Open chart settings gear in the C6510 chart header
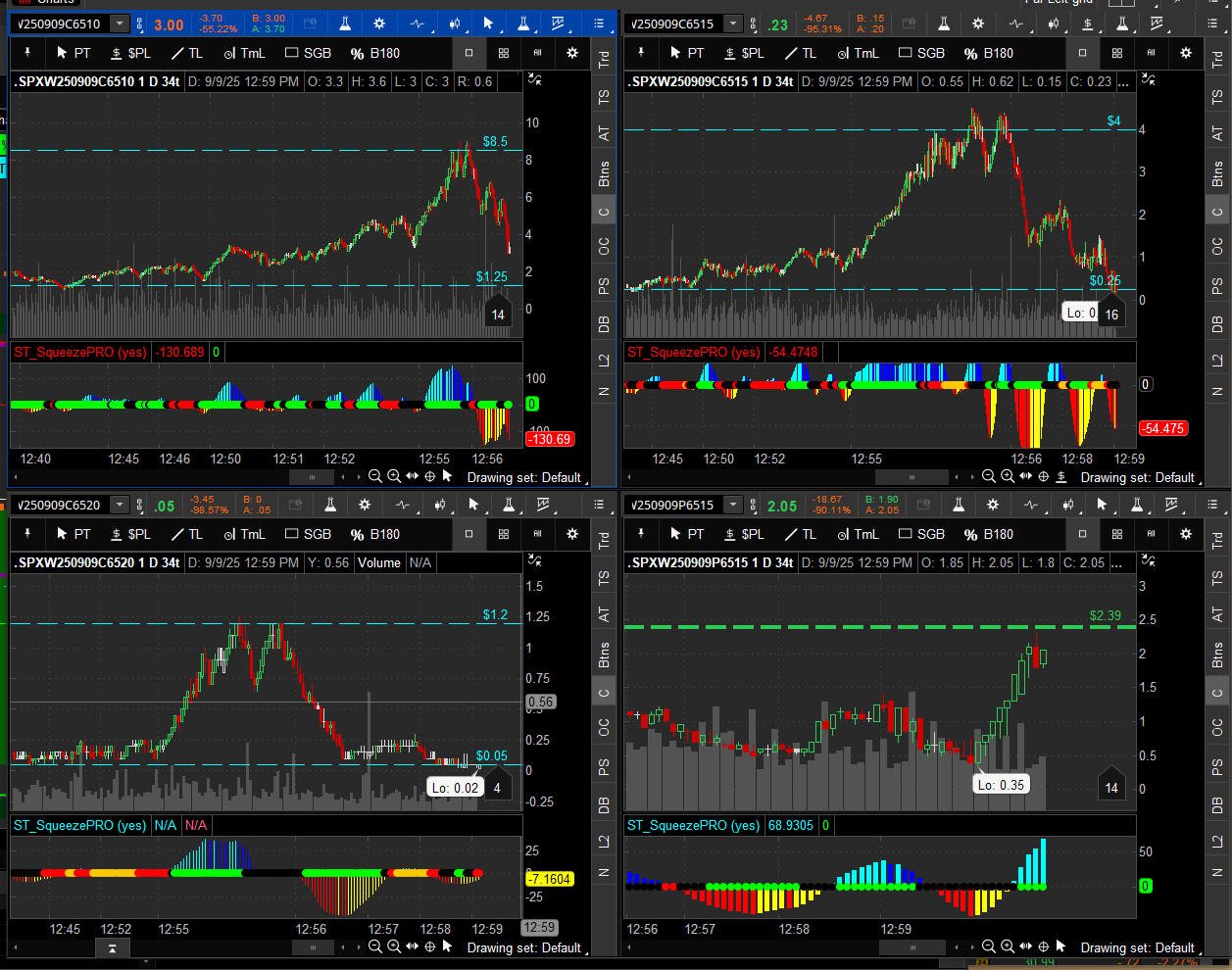Viewport: 1232px width, 970px height. 379,24
